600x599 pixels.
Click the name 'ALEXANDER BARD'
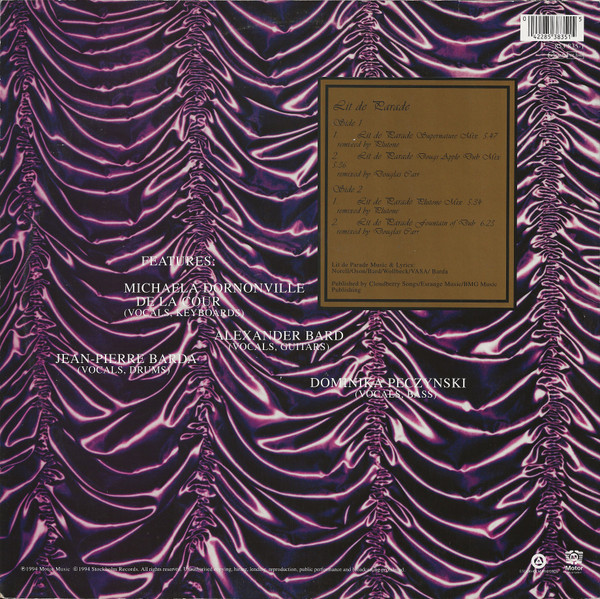tap(279, 336)
